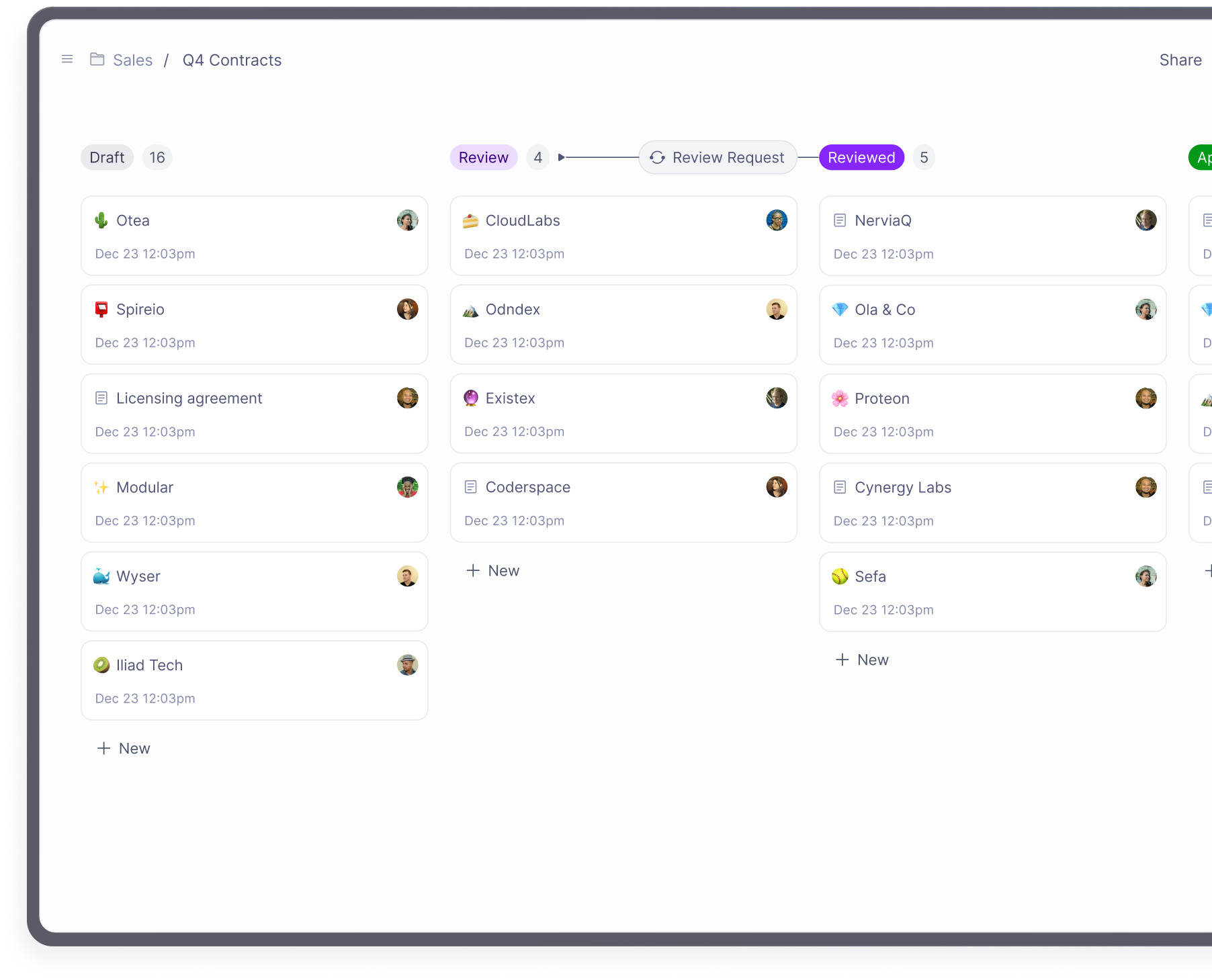Screen dimensions: 1212x980
Task: Click the whale icon on Wyser card
Action: pos(101,576)
